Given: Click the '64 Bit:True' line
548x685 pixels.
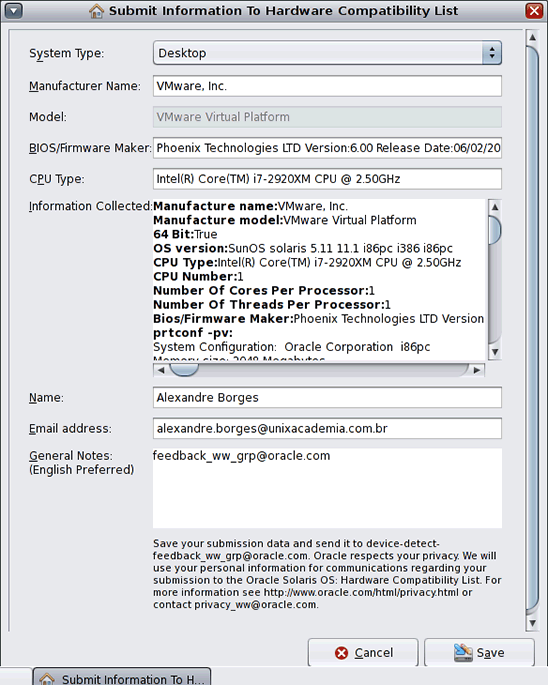Looking at the screenshot, I should (185, 234).
